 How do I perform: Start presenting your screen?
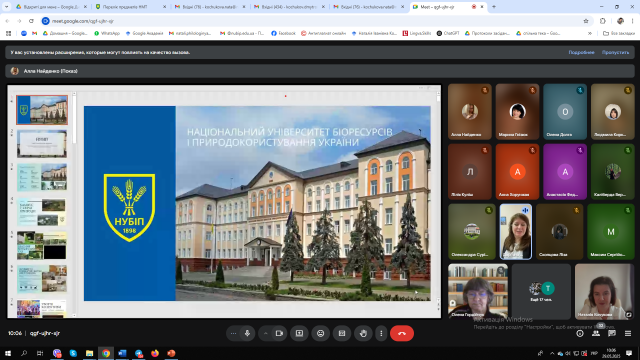299,333
